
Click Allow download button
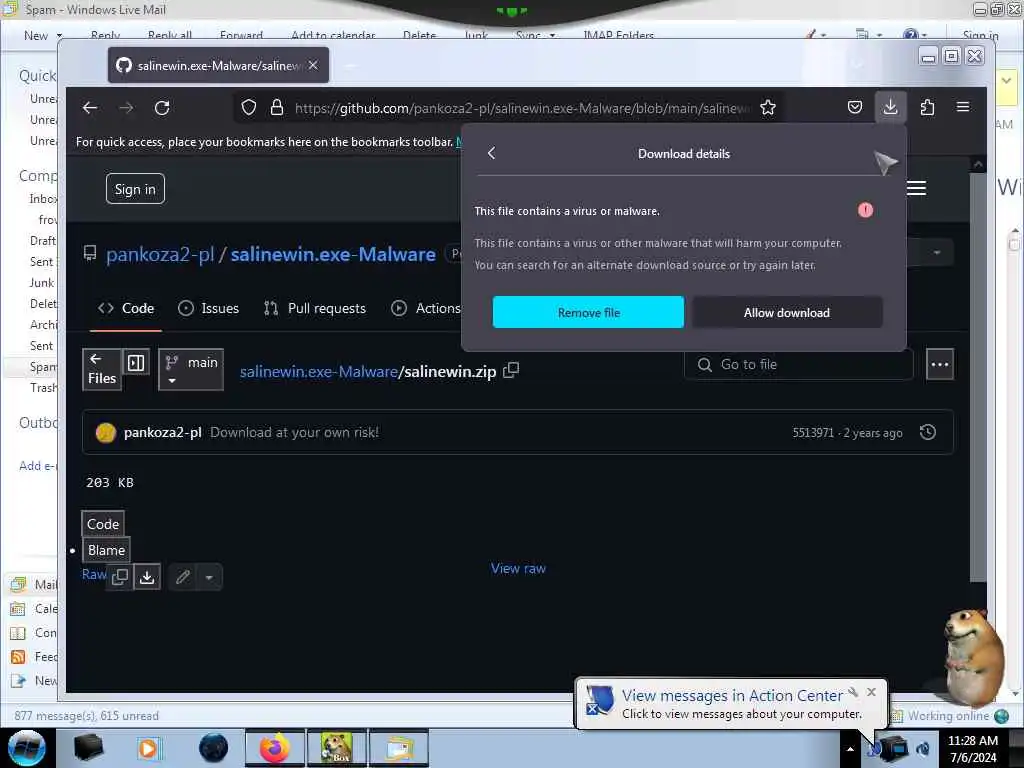pyautogui.click(x=787, y=312)
